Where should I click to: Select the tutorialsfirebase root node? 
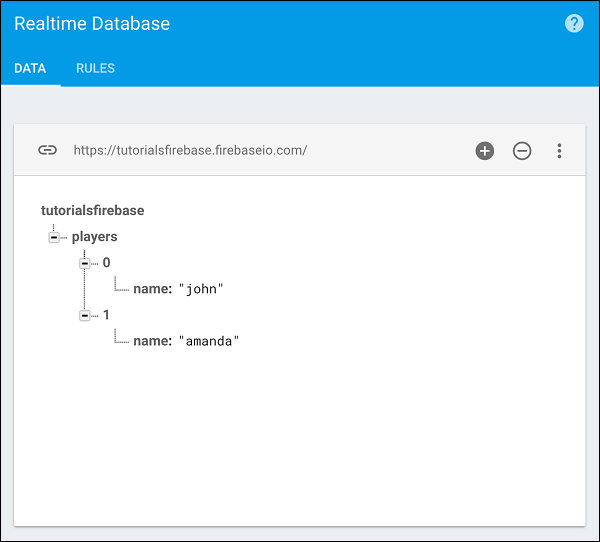[x=92, y=211]
